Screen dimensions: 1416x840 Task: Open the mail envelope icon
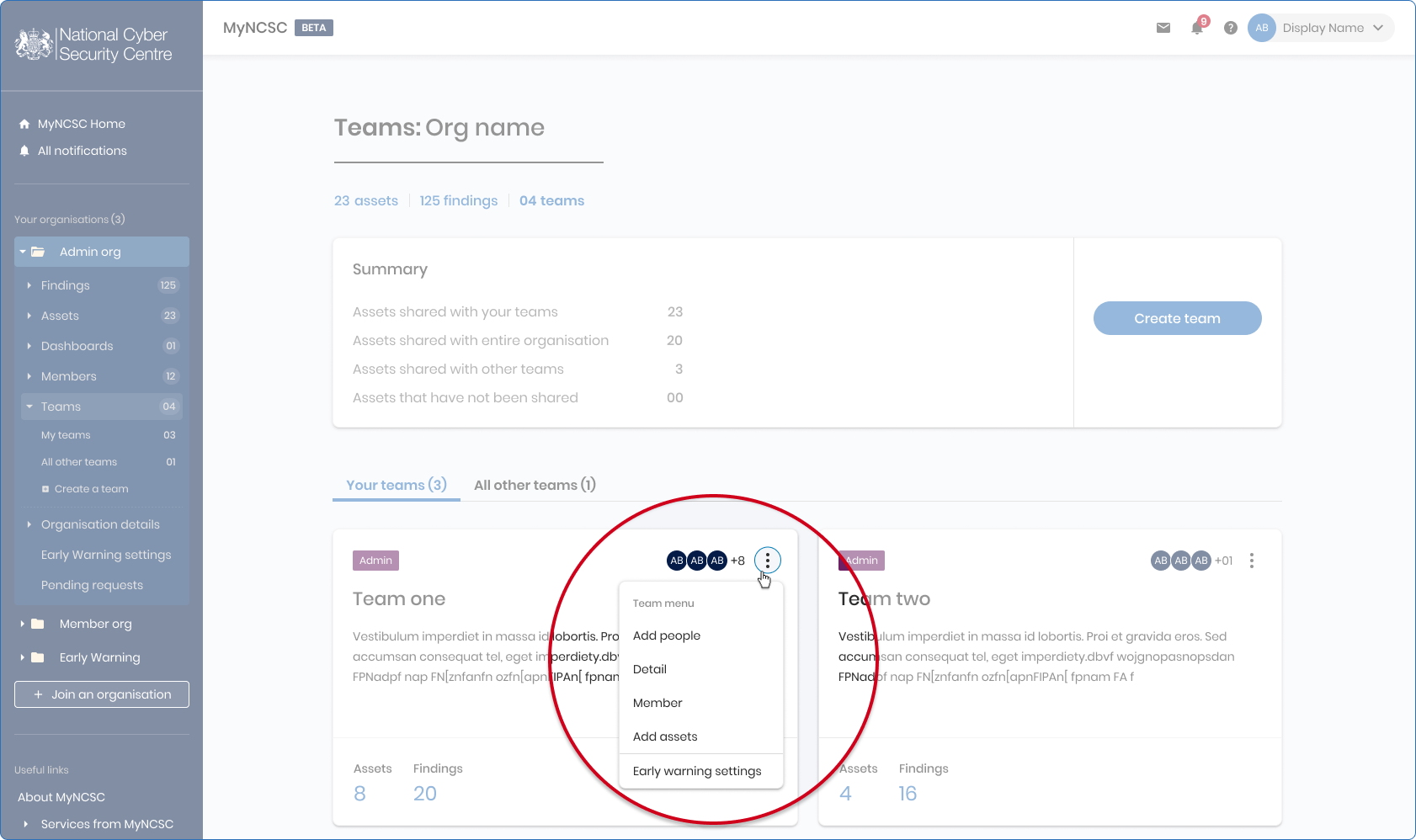[x=1163, y=28]
